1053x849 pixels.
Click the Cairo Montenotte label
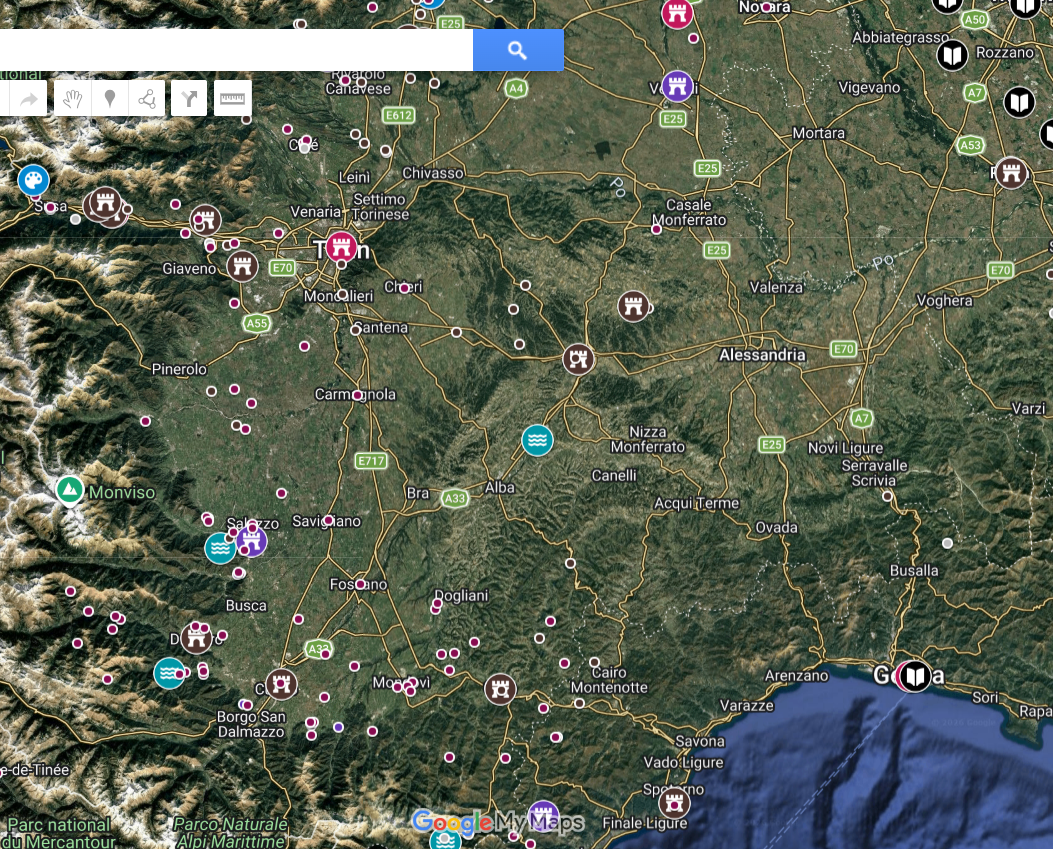[x=609, y=680]
